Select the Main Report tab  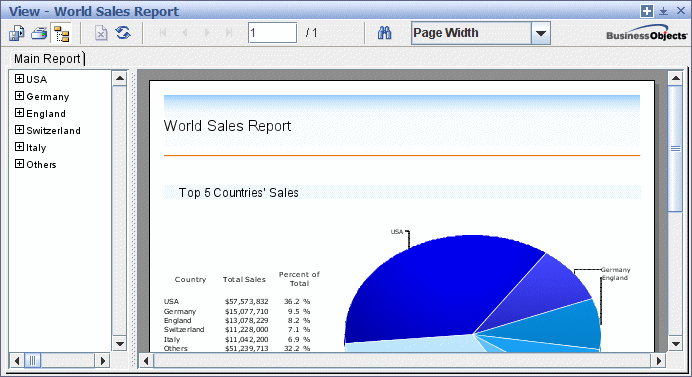[x=47, y=59]
